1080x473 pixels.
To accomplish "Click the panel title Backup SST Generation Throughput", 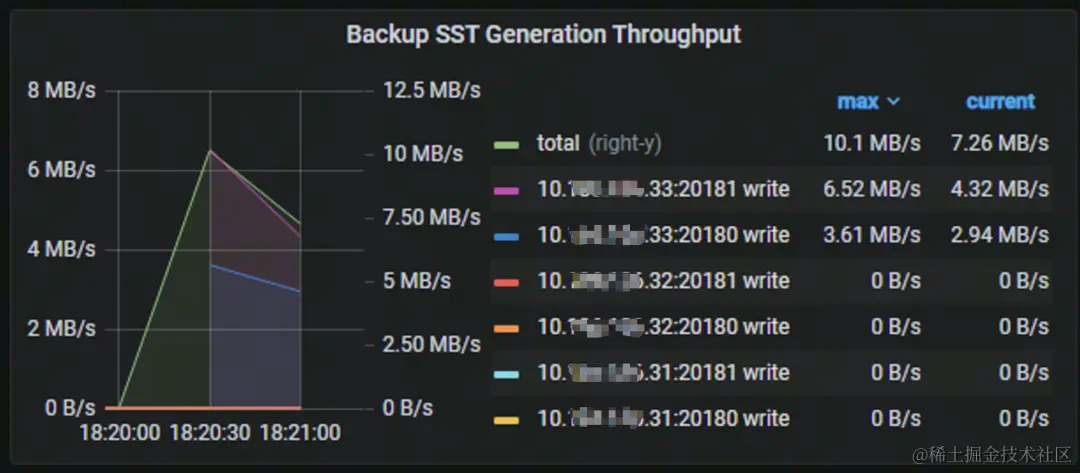I will pos(543,34).
